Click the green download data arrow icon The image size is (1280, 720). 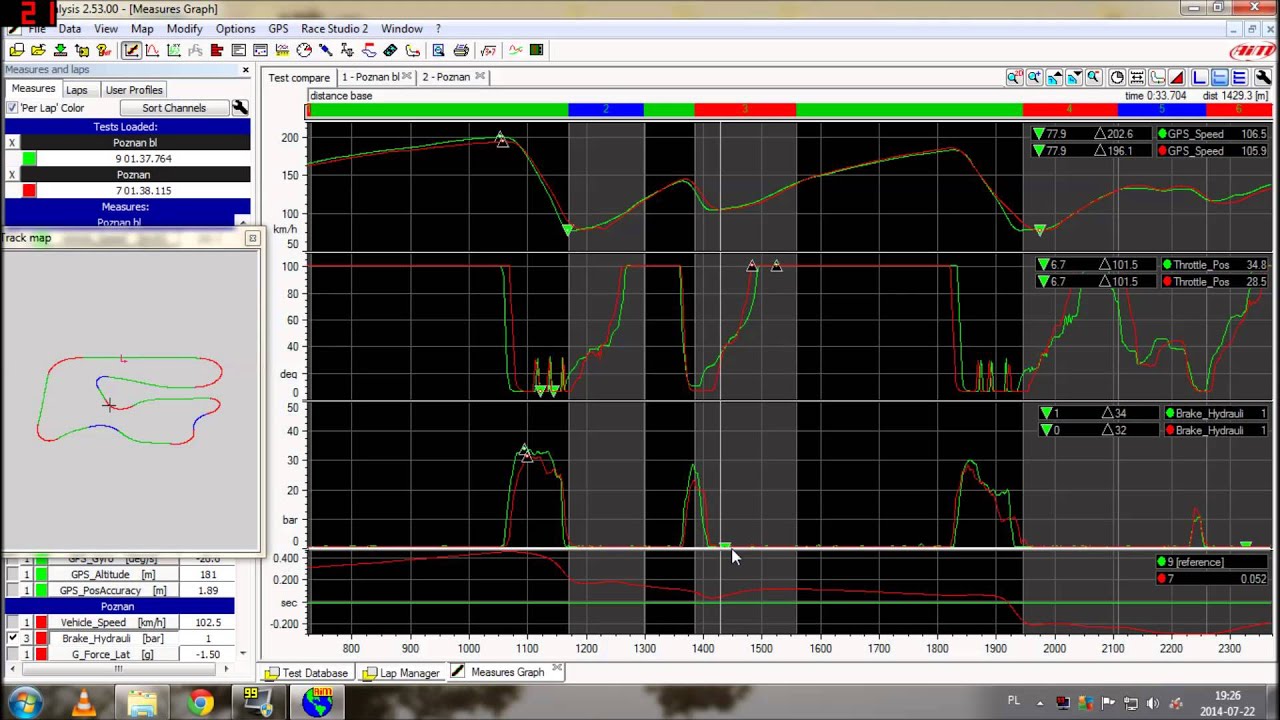coord(60,50)
